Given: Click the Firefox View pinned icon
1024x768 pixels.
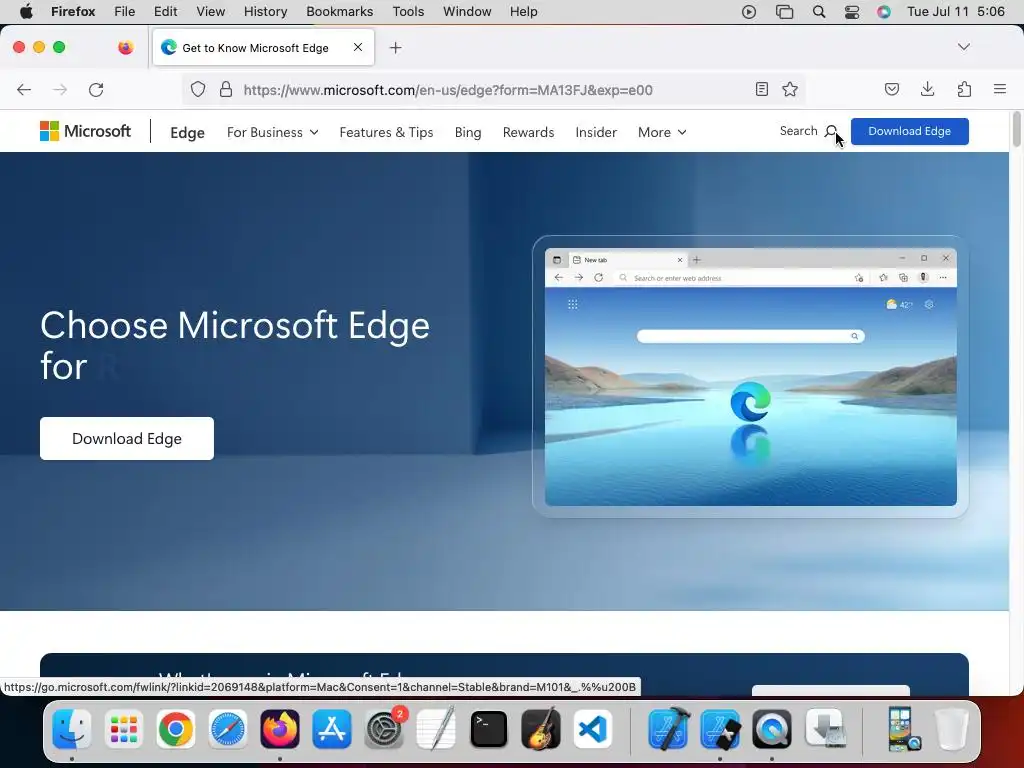Looking at the screenshot, I should coord(126,47).
